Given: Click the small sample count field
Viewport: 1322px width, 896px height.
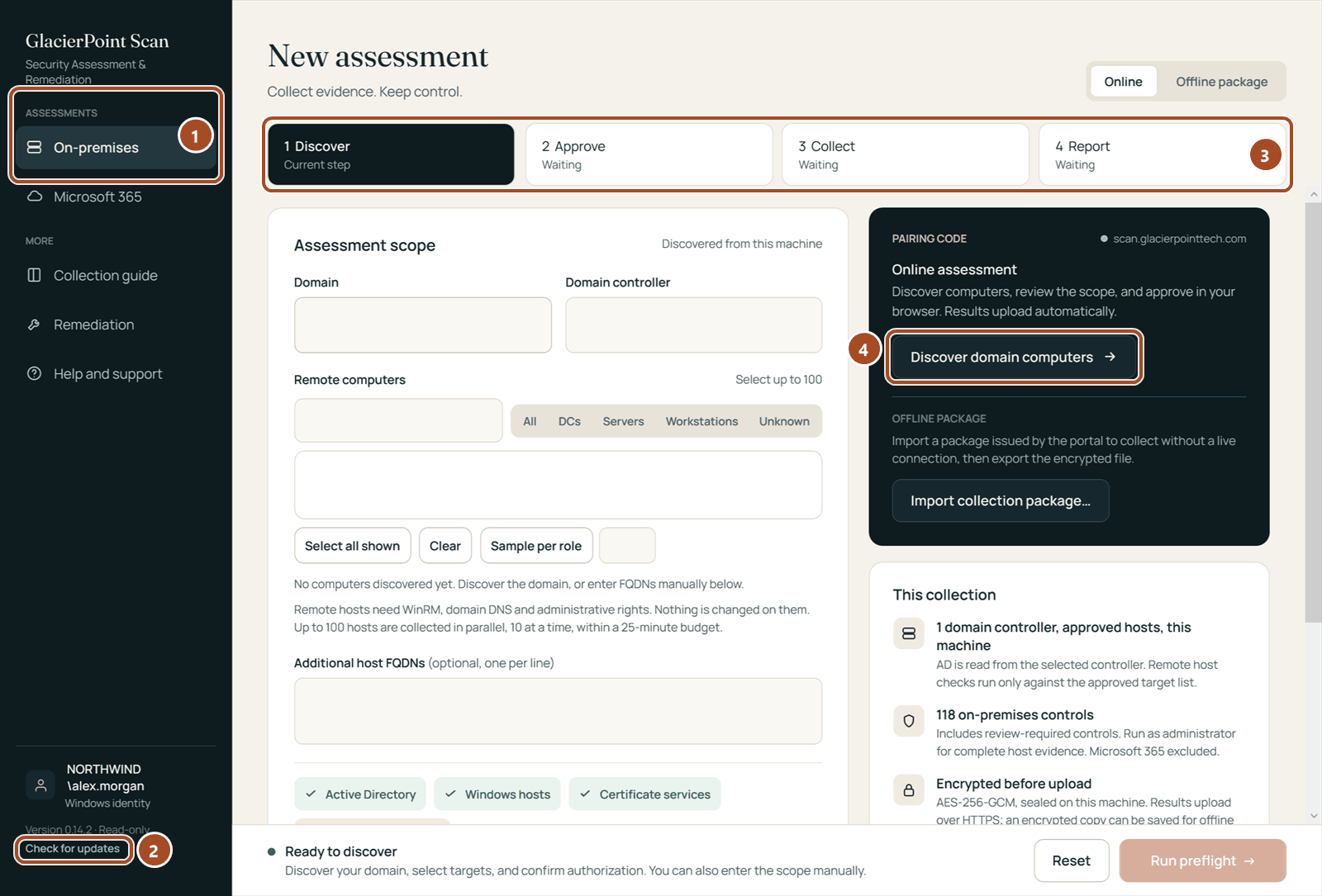Looking at the screenshot, I should 627,546.
